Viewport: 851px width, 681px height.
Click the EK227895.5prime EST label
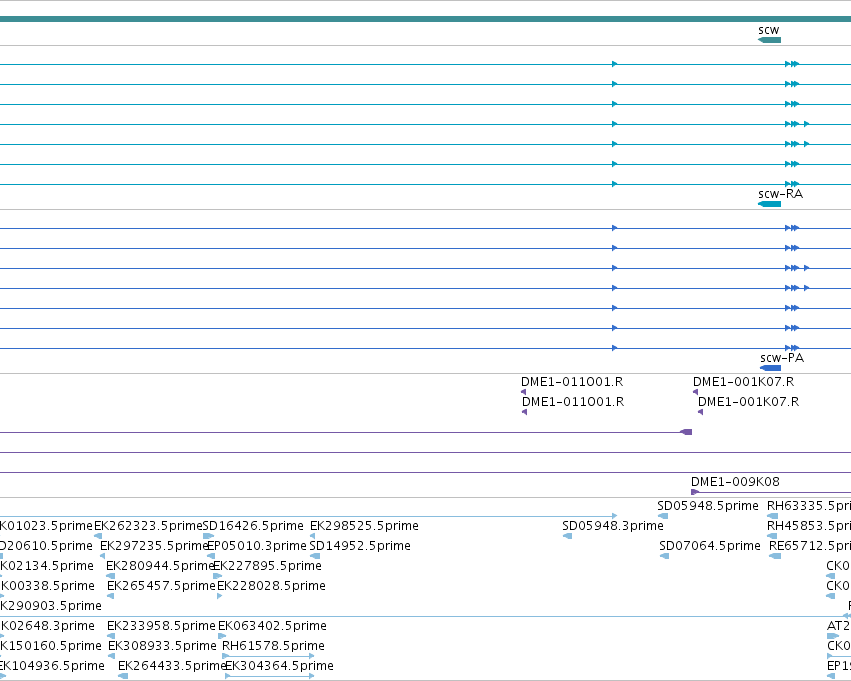point(268,566)
